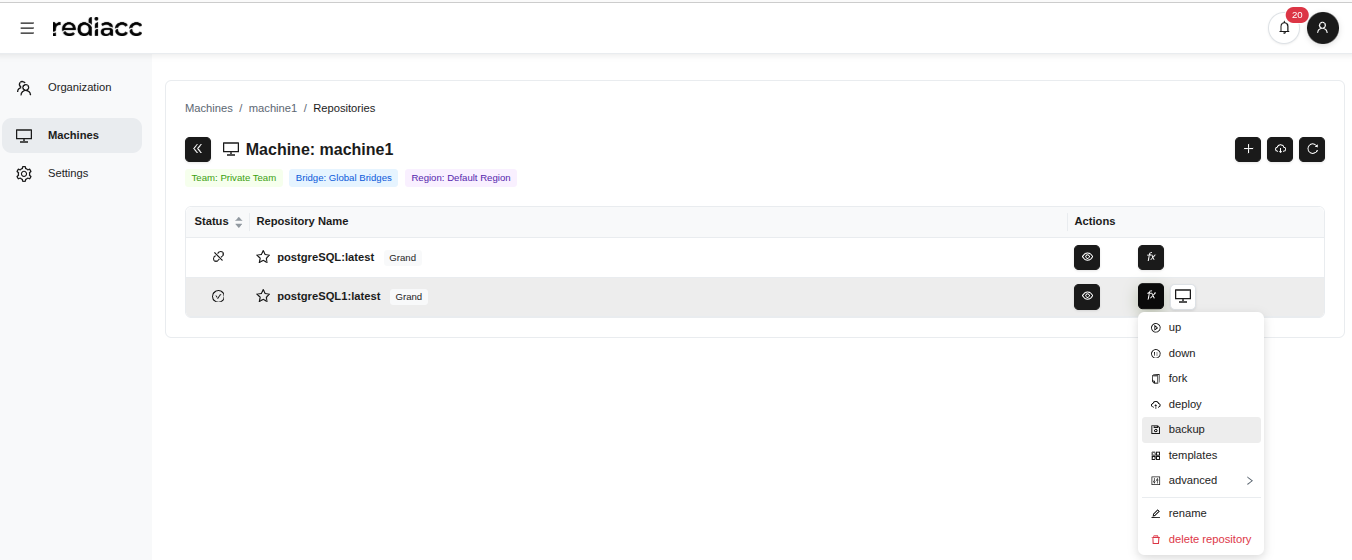Click the double-chevron back button
Image resolution: width=1352 pixels, height=560 pixels.
click(198, 149)
